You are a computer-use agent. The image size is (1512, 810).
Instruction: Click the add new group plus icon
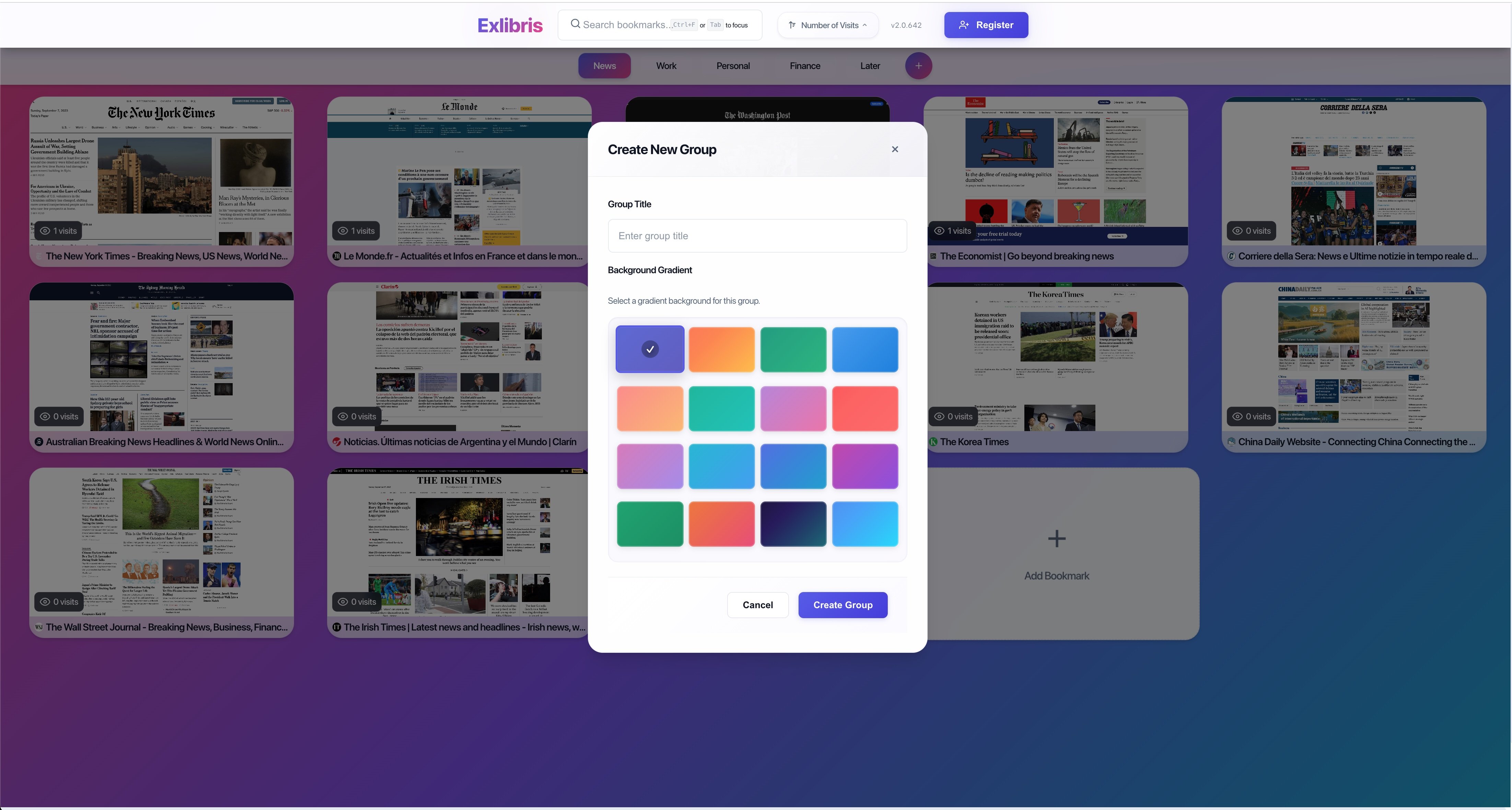point(918,66)
